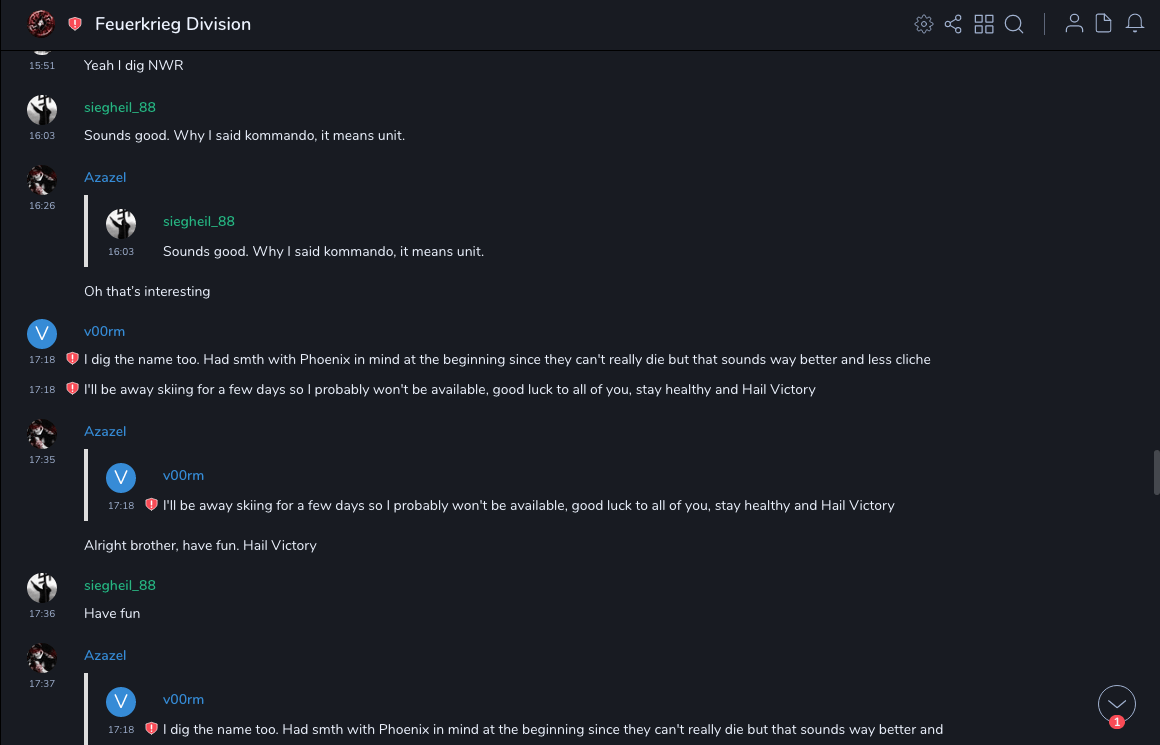Open the username above the "Have fun" message
The height and width of the screenshot is (745, 1160).
tap(120, 585)
